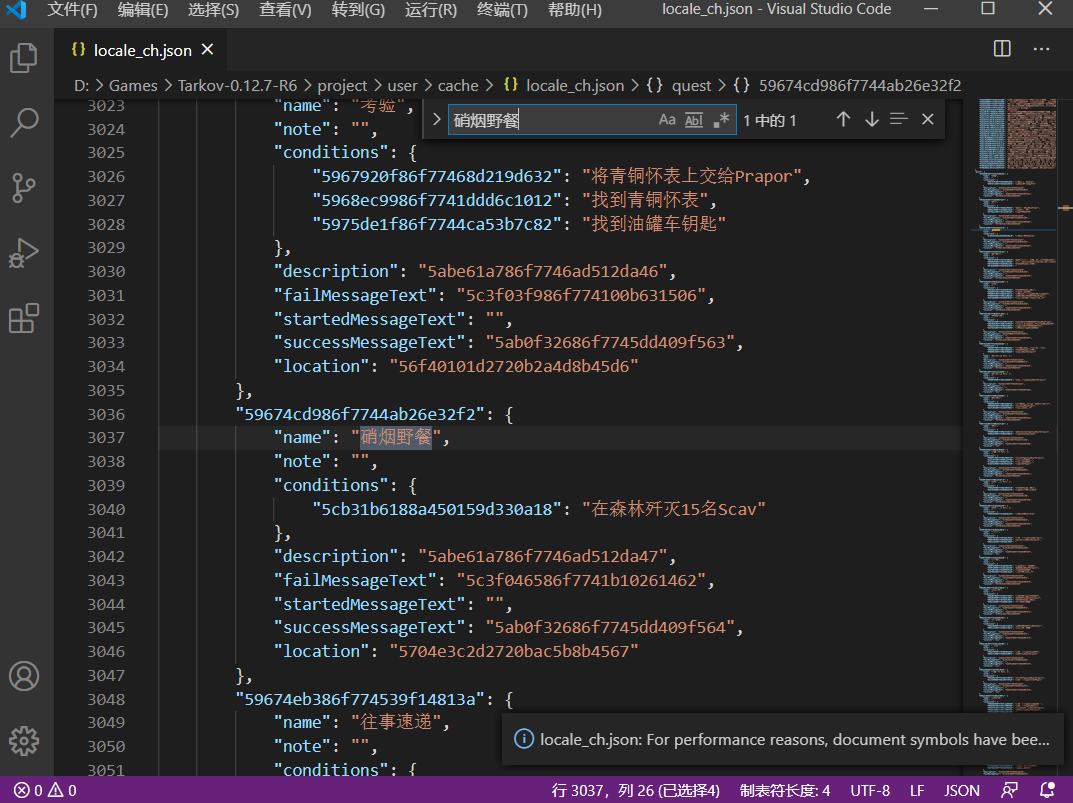
Task: Select the UTF-8 encoding status item
Action: click(x=870, y=791)
